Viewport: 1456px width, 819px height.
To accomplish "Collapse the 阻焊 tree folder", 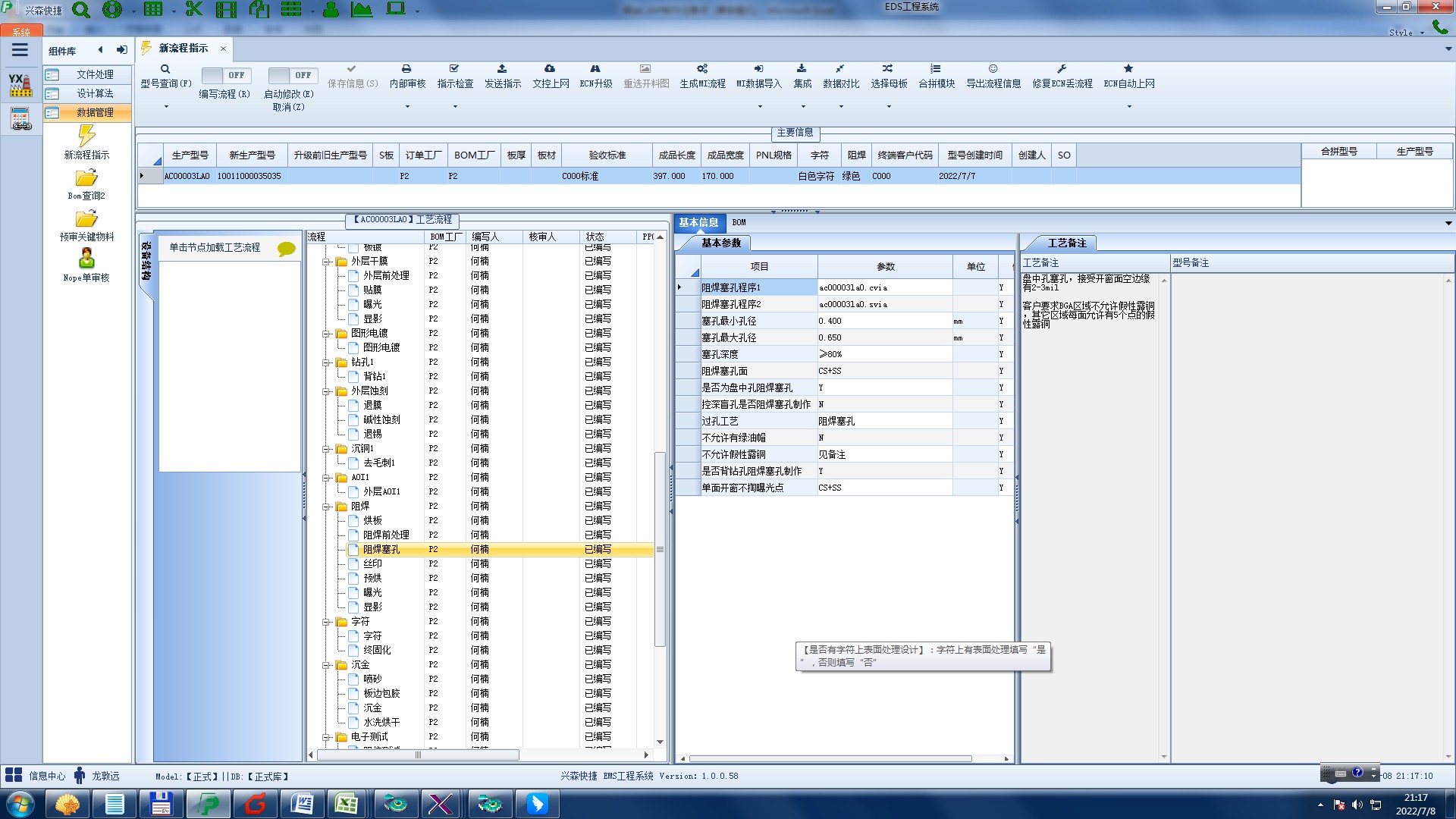I will [327, 507].
